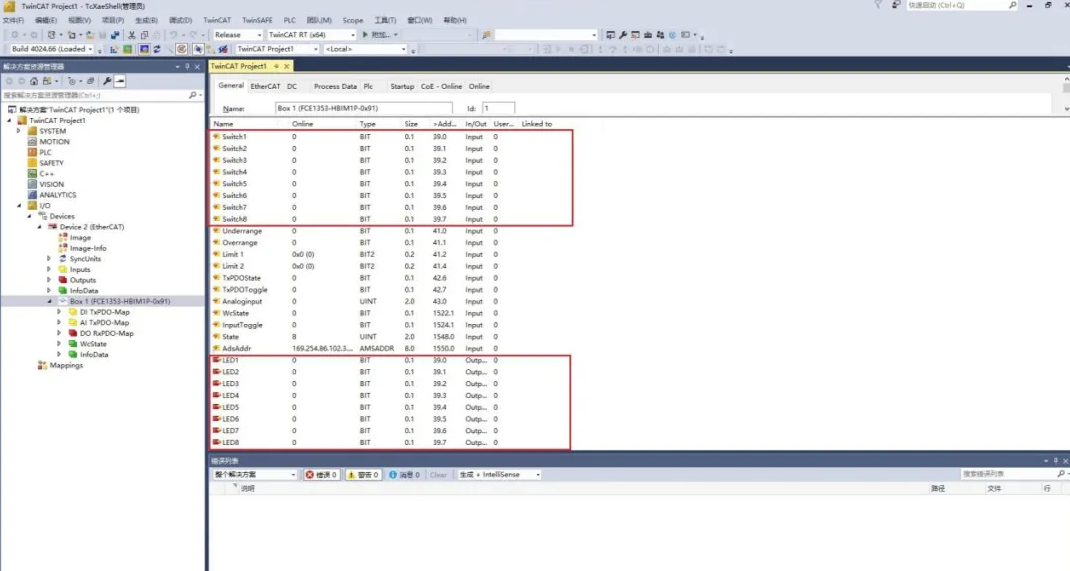The height and width of the screenshot is (571, 1070).
Task: Select the PLC node in project tree
Action: click(45, 153)
